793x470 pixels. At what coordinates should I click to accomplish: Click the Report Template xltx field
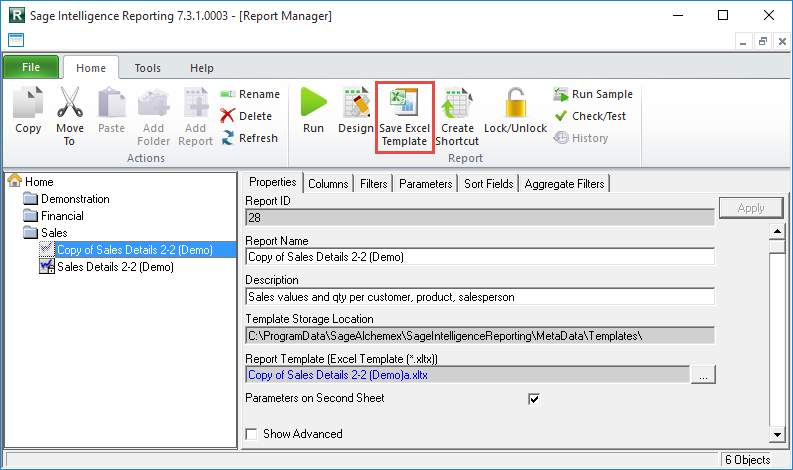pos(468,375)
